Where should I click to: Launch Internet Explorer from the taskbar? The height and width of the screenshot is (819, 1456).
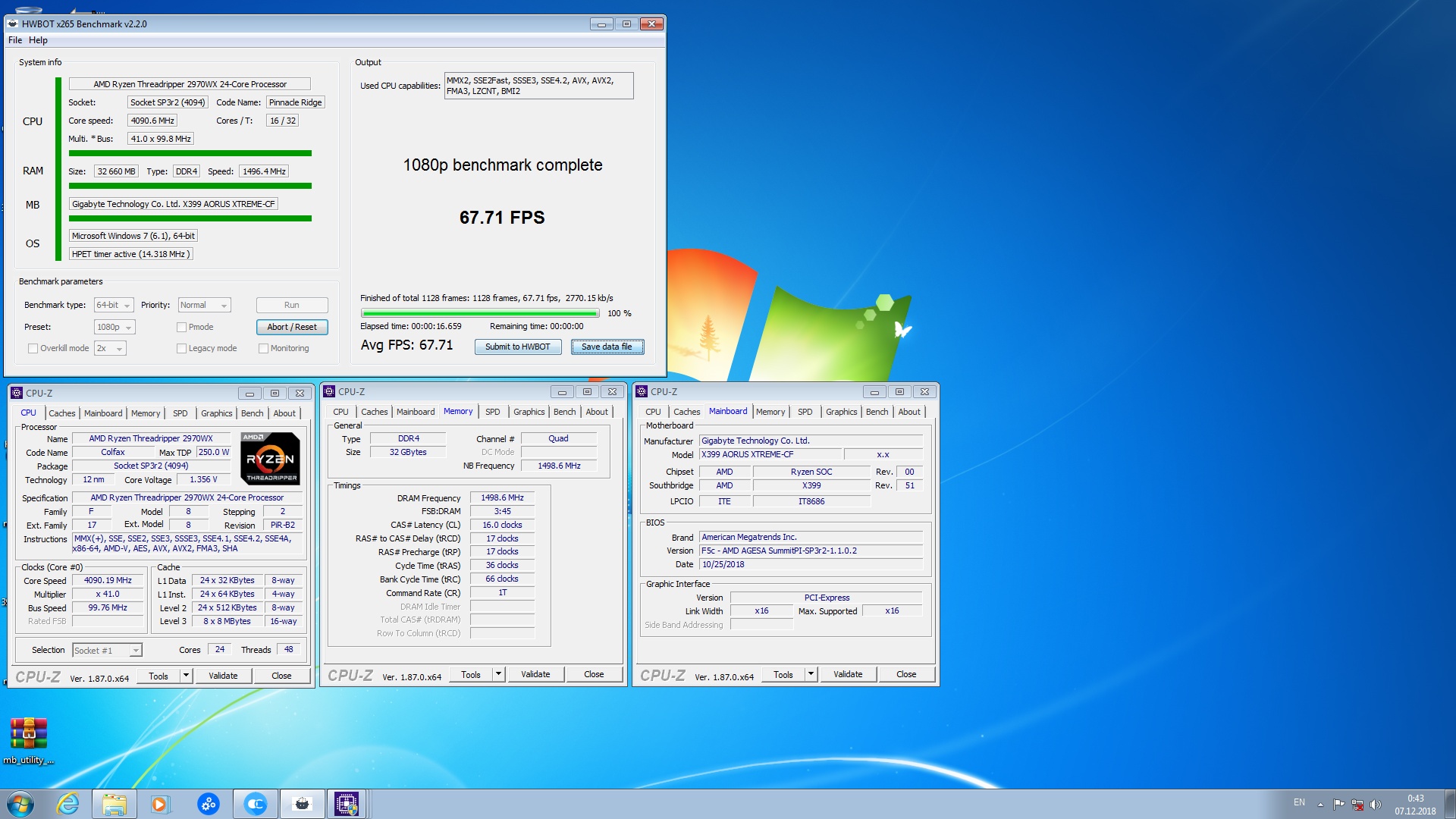[67, 804]
